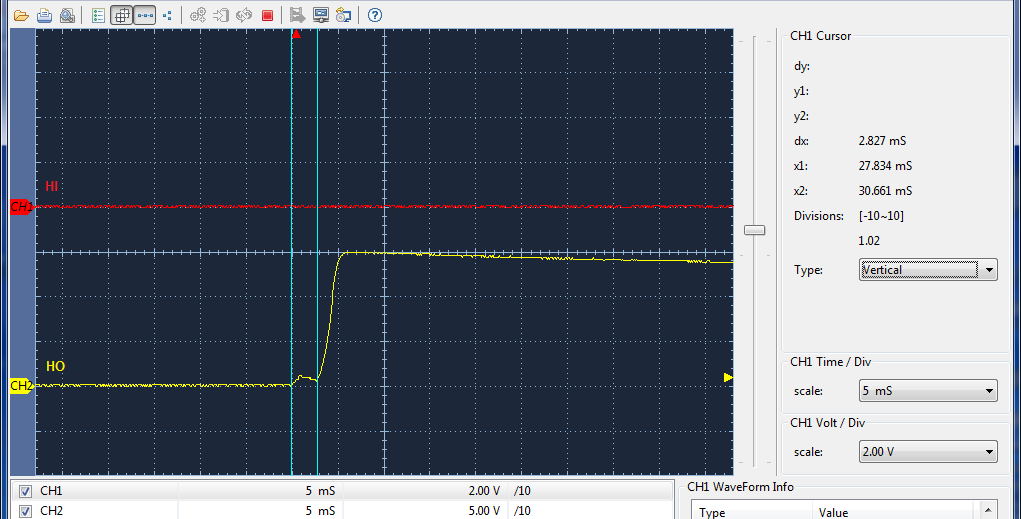This screenshot has width=1021, height=519.
Task: Click the yellow HO label
Action: (x=55, y=366)
